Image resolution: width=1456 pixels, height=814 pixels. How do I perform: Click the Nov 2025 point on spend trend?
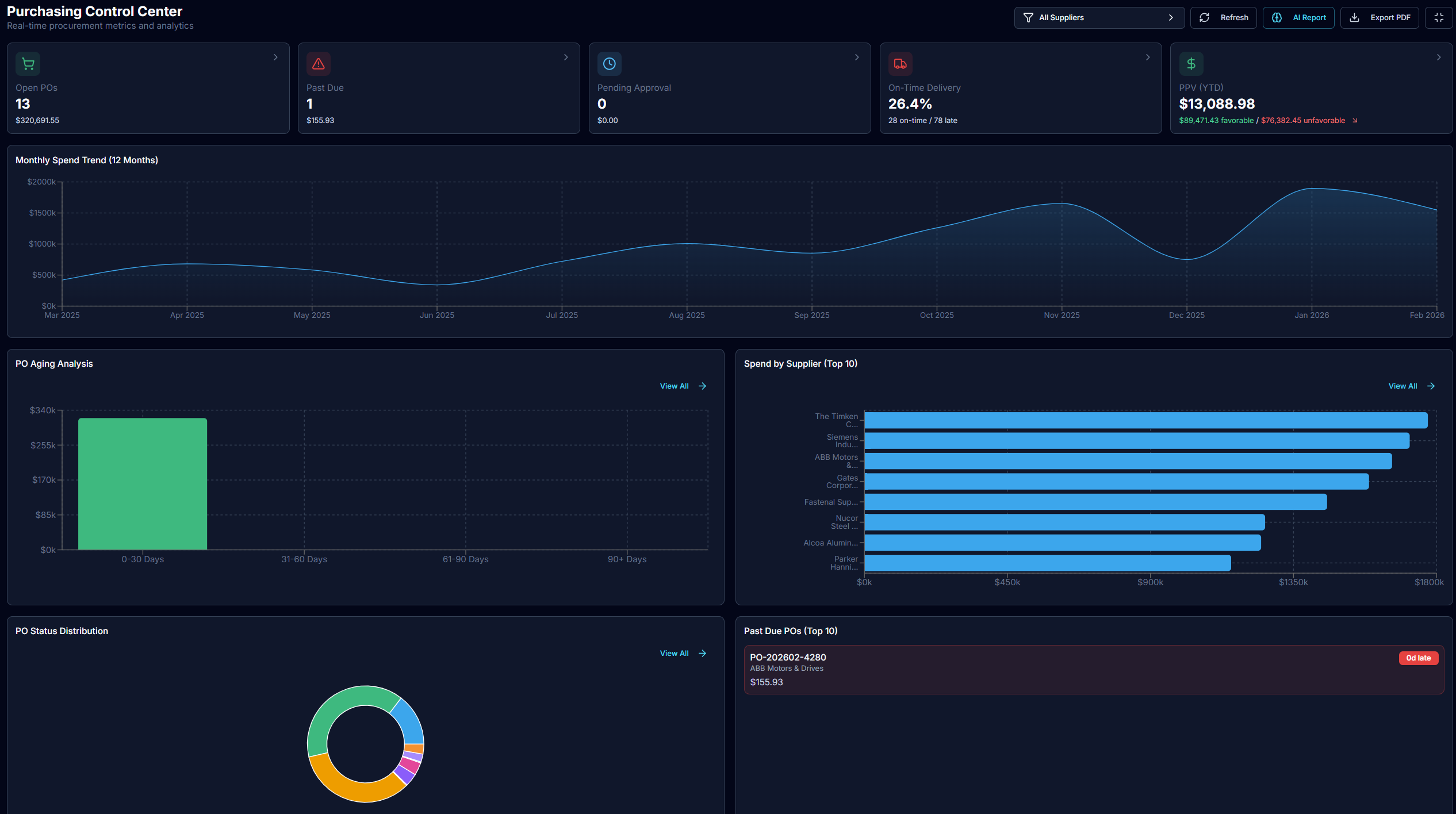coord(1062,203)
